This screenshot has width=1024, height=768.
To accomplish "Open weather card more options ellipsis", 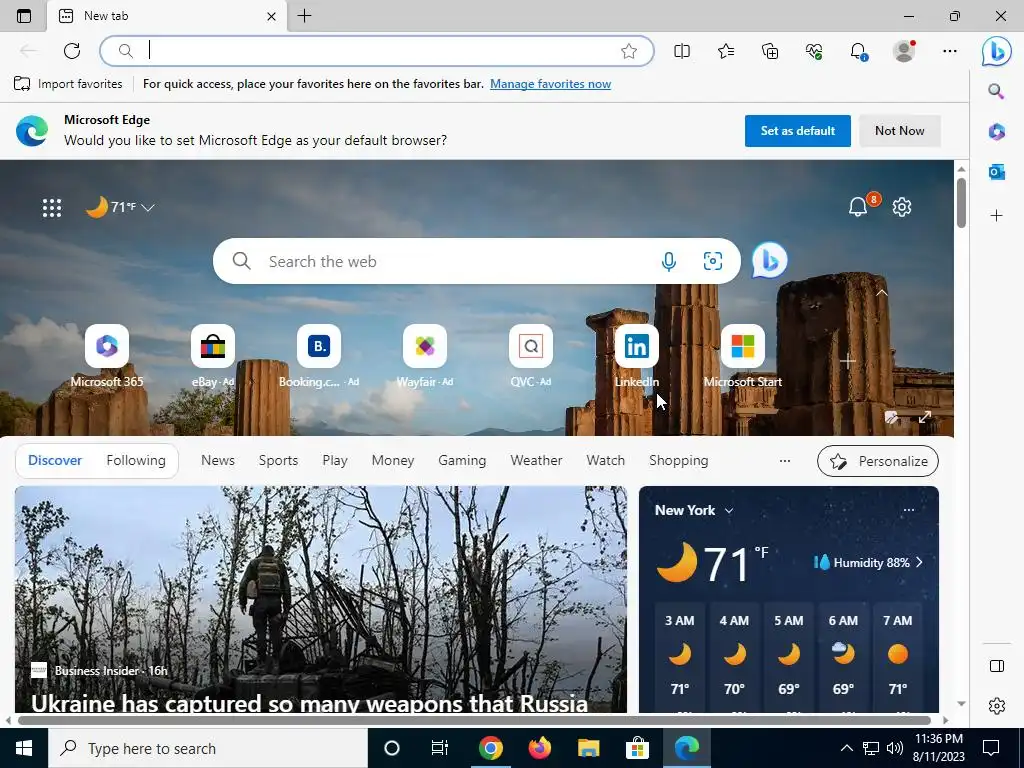I will (x=908, y=510).
